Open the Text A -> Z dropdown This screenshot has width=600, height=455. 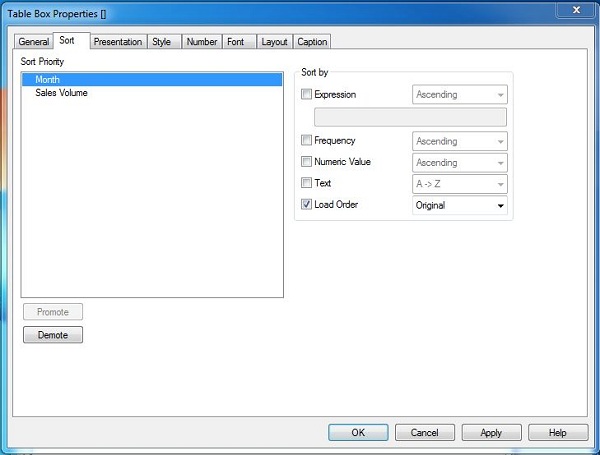click(x=459, y=184)
